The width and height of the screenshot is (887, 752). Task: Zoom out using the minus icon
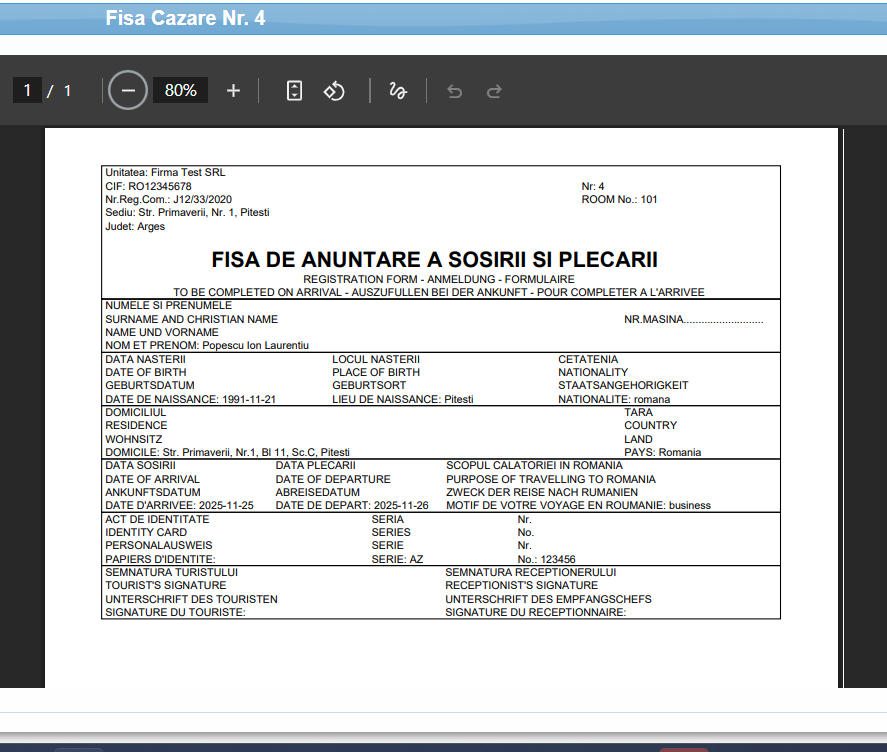click(x=127, y=90)
